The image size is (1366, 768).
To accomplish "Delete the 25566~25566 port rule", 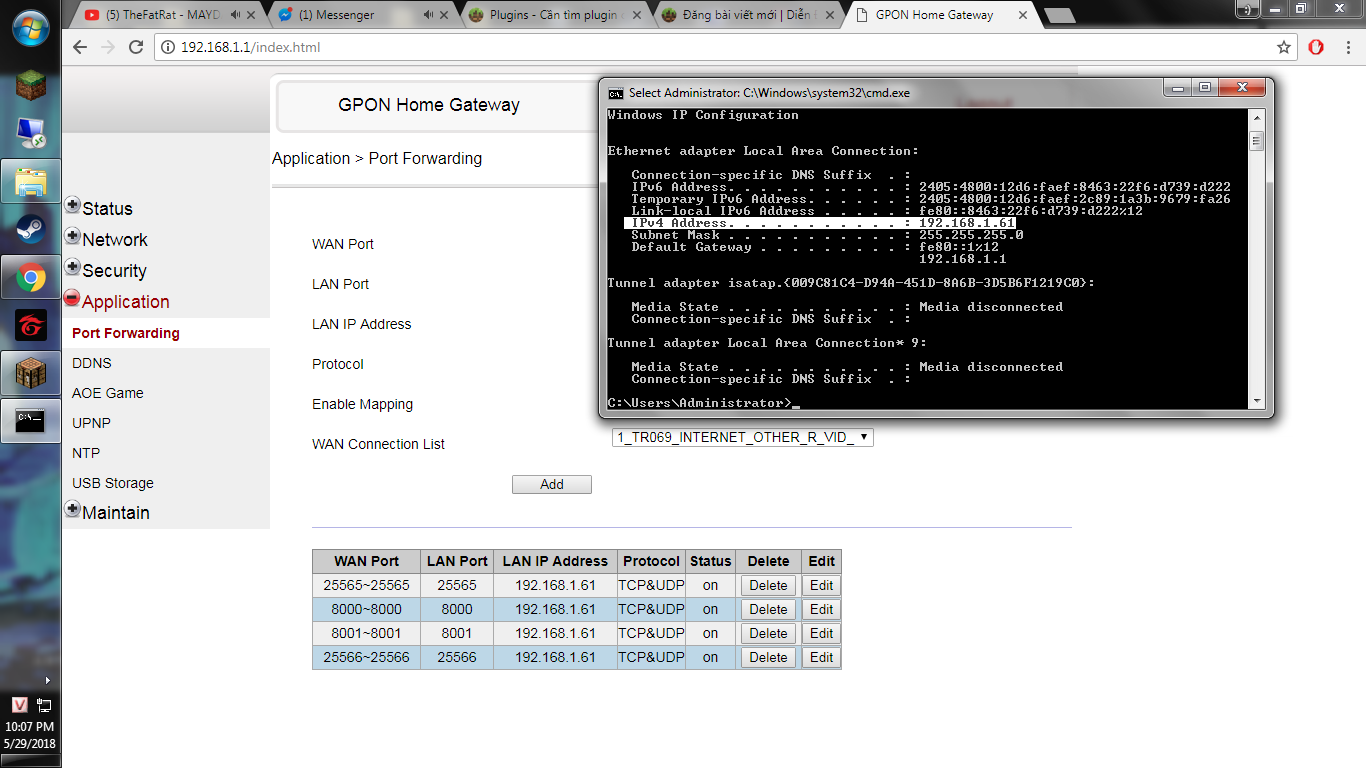I will (768, 657).
